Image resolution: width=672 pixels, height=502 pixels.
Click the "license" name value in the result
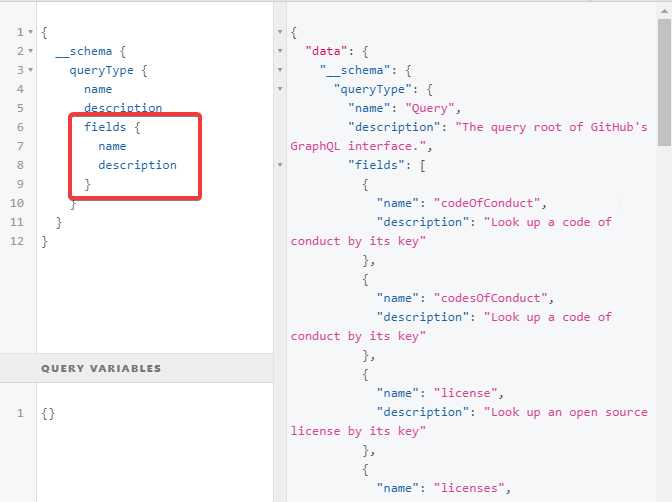click(x=465, y=393)
